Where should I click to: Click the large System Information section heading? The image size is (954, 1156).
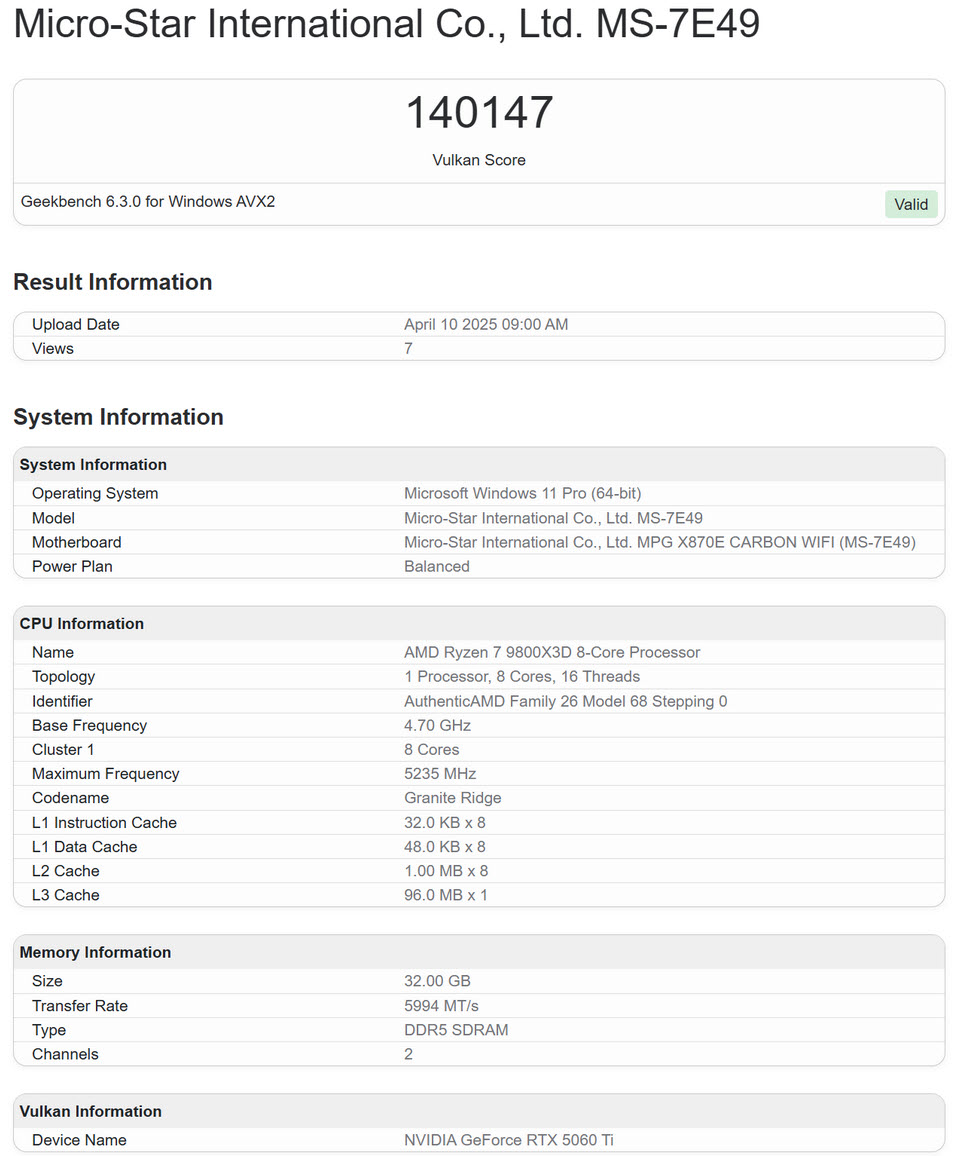point(119,417)
